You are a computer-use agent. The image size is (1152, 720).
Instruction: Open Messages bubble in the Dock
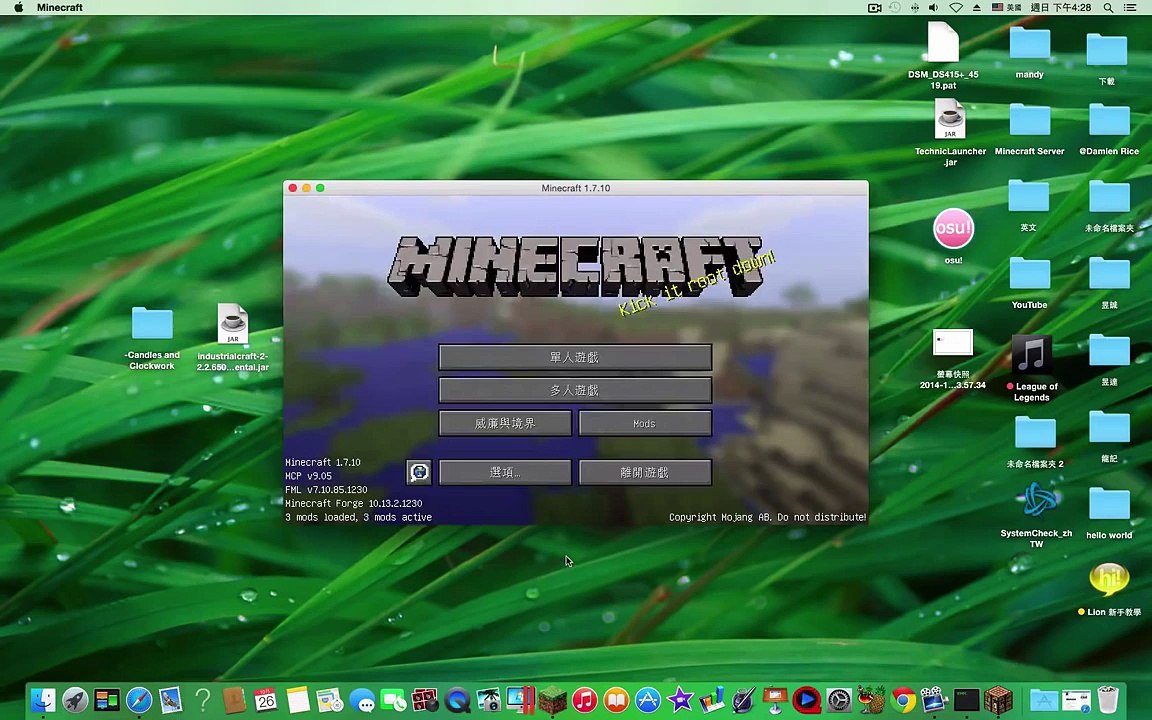[x=361, y=699]
